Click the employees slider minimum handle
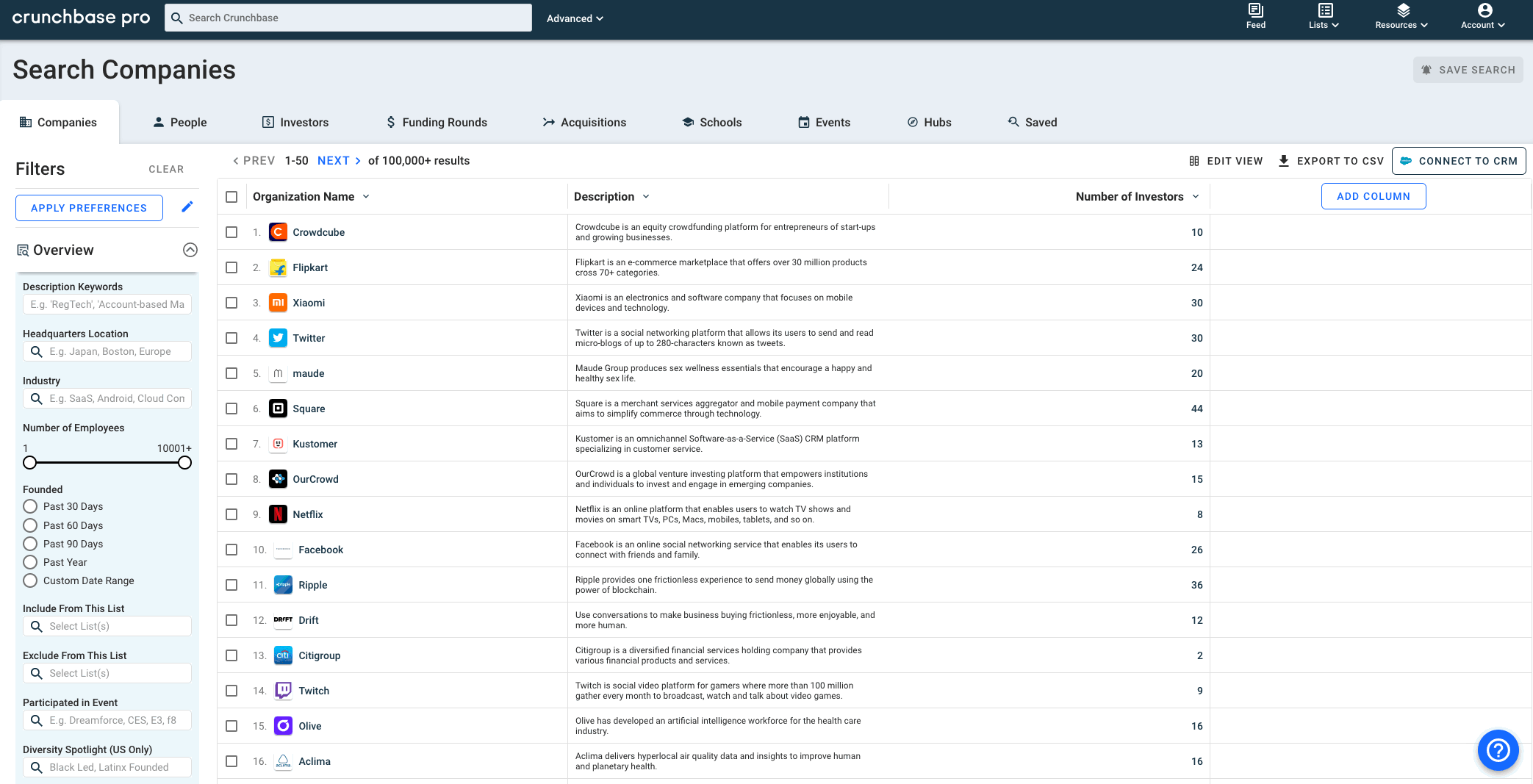 pos(29,463)
